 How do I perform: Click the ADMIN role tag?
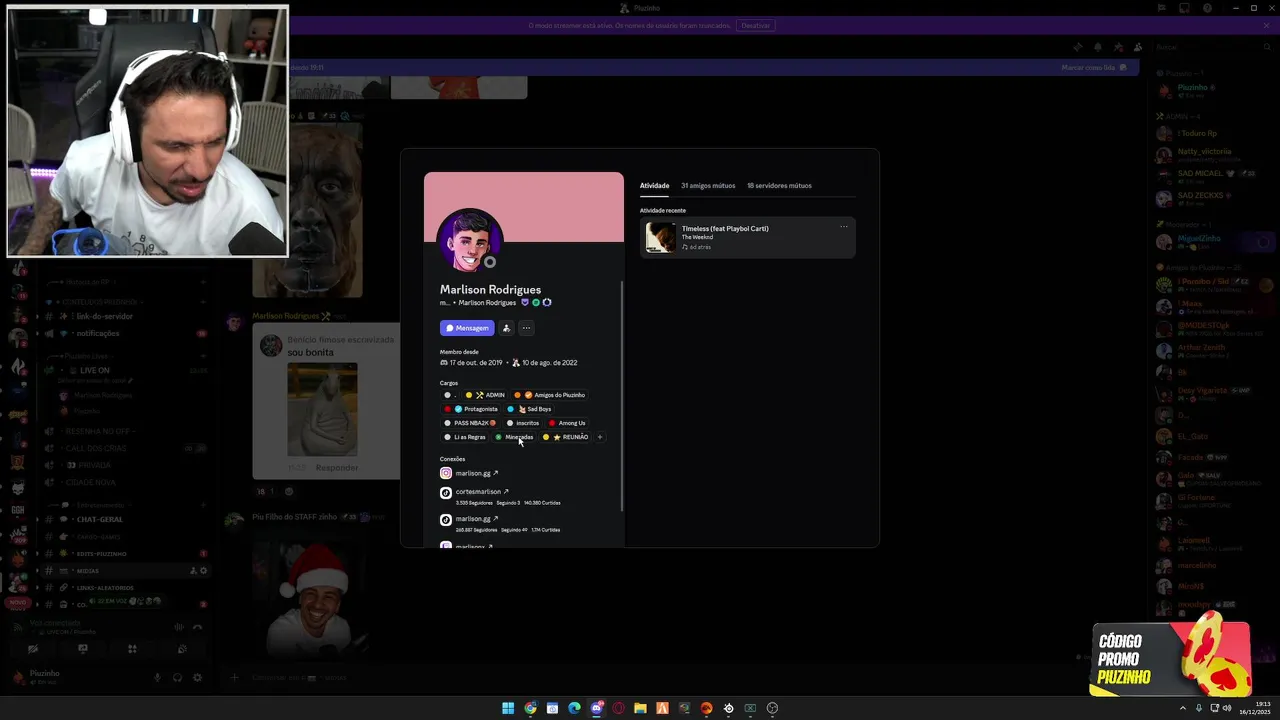pyautogui.click(x=486, y=395)
